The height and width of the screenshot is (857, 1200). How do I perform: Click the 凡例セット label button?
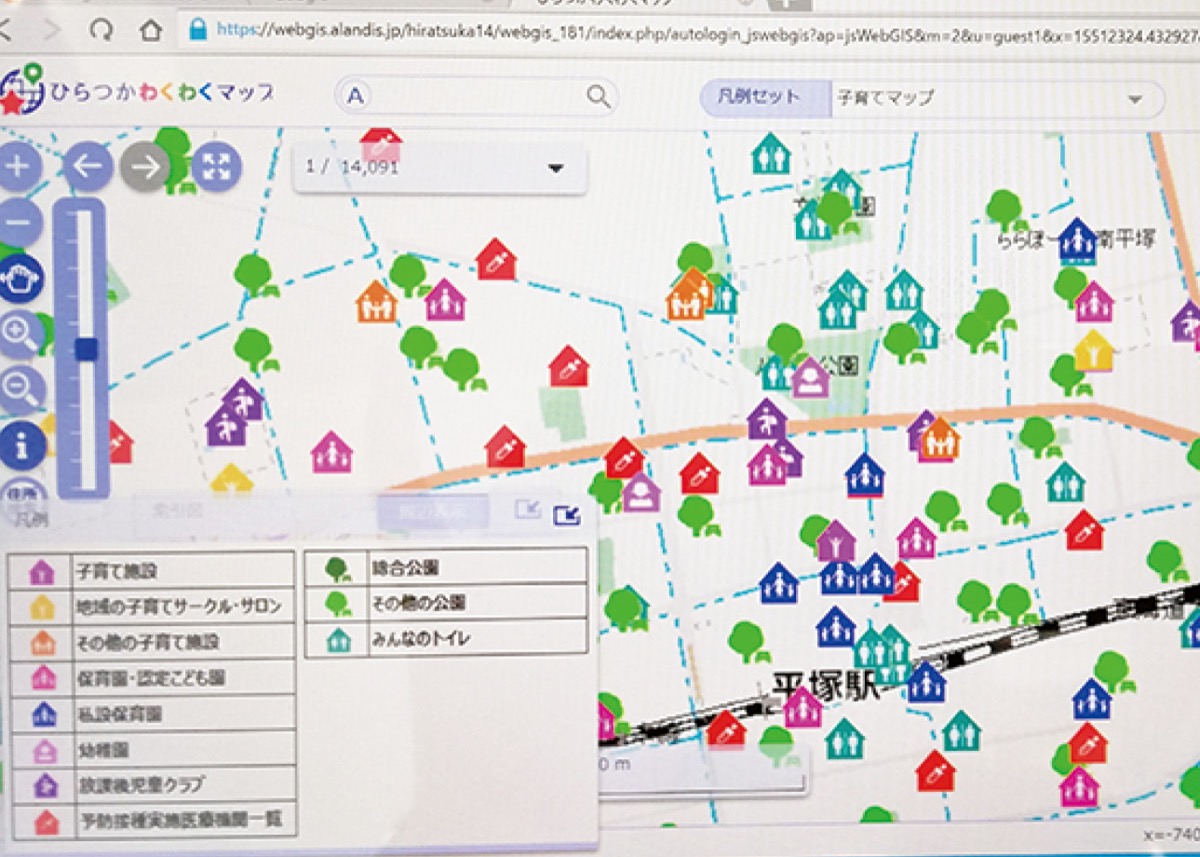(x=766, y=97)
